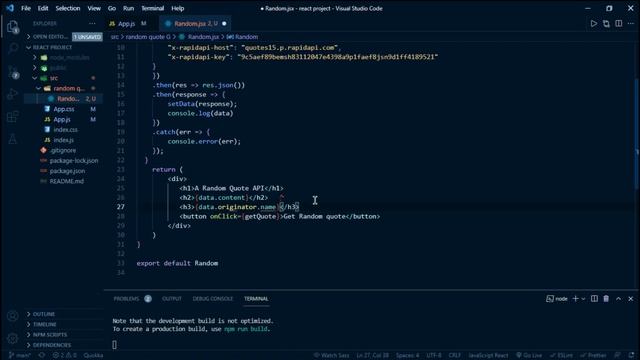Open the Explorer view in activity bar
640x360 pixels.
(13, 27)
